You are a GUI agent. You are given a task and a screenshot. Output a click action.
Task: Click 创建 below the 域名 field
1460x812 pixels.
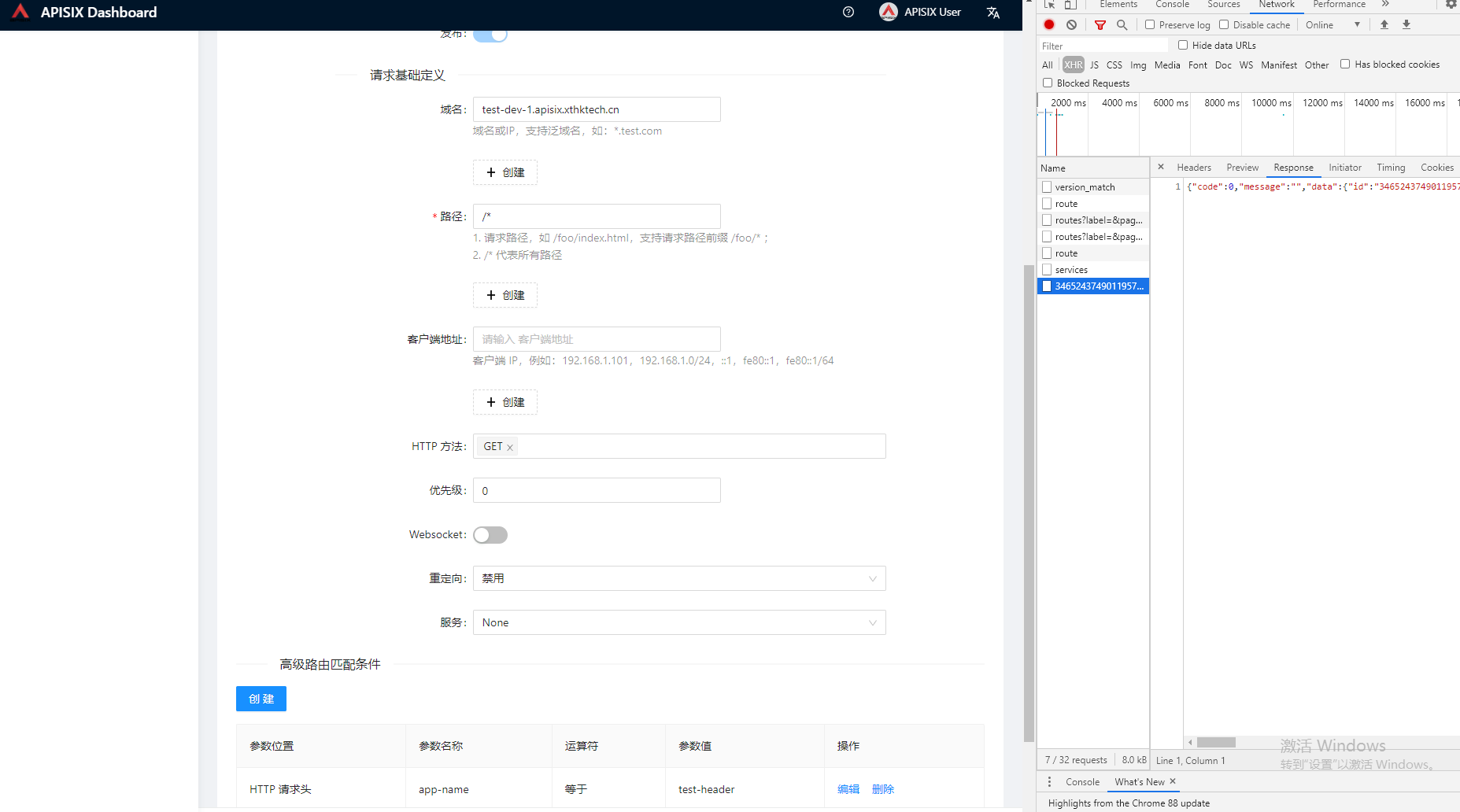(x=505, y=172)
